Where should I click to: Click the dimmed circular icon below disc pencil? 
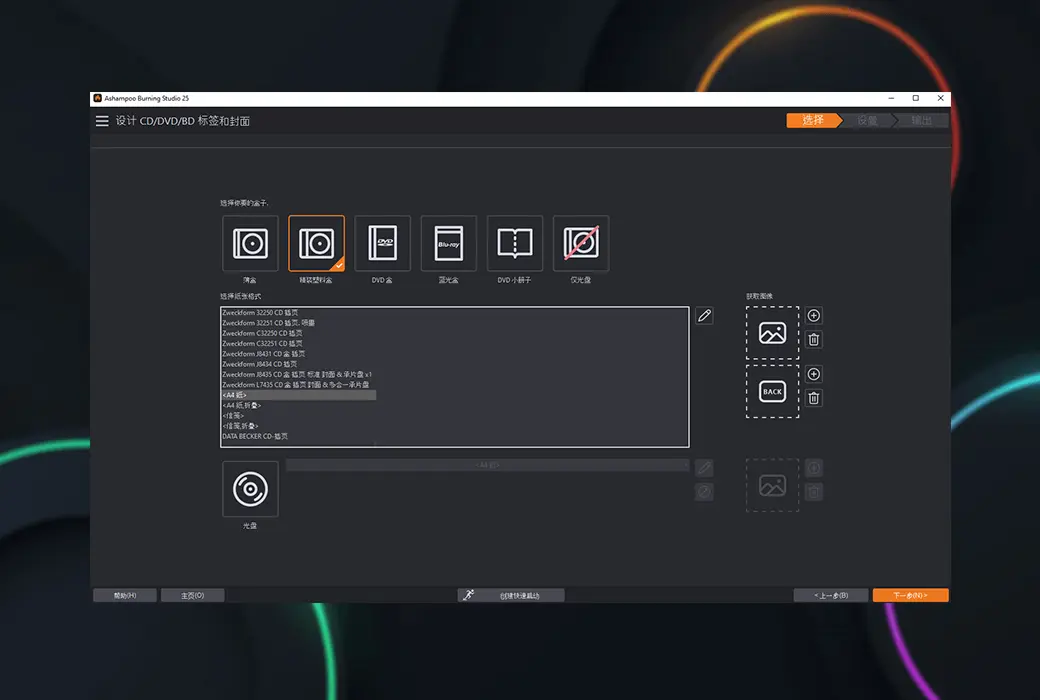pyautogui.click(x=704, y=492)
